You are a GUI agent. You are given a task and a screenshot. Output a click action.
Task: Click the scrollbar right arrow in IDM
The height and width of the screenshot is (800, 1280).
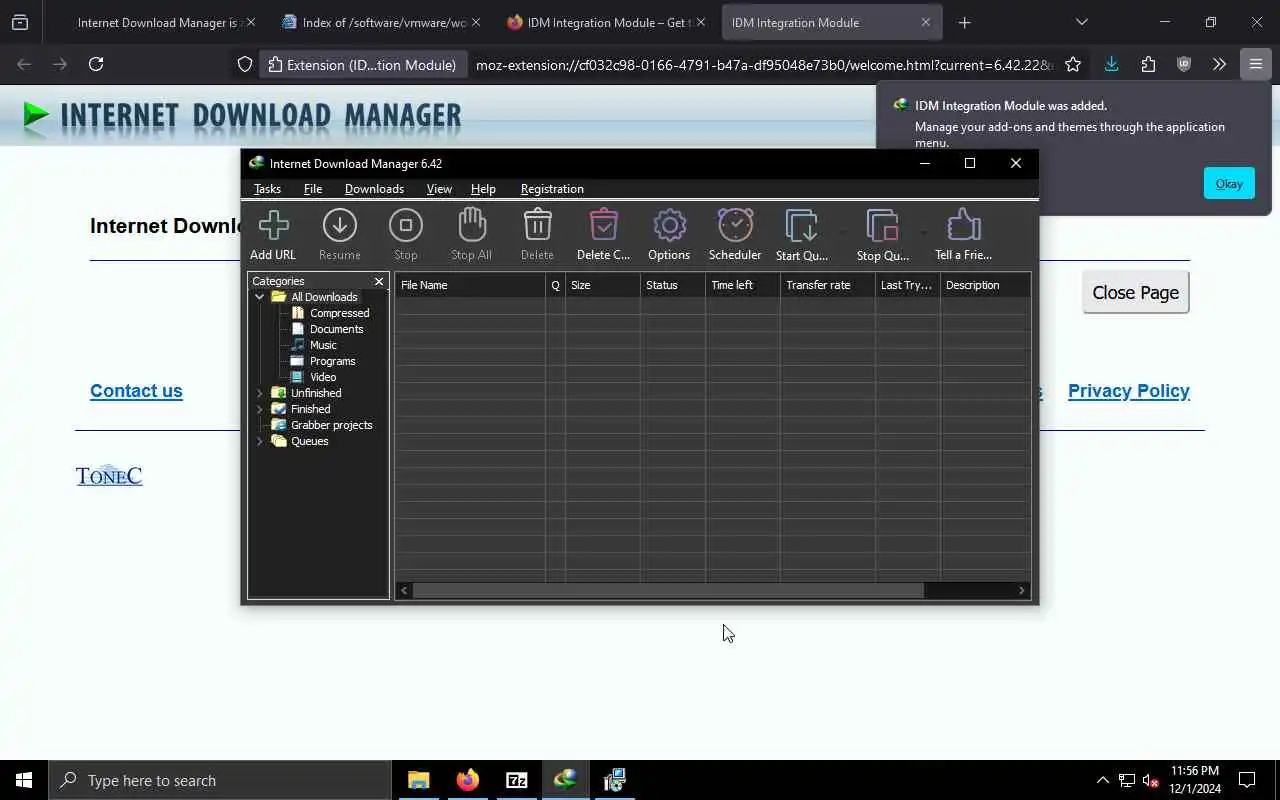1022,591
